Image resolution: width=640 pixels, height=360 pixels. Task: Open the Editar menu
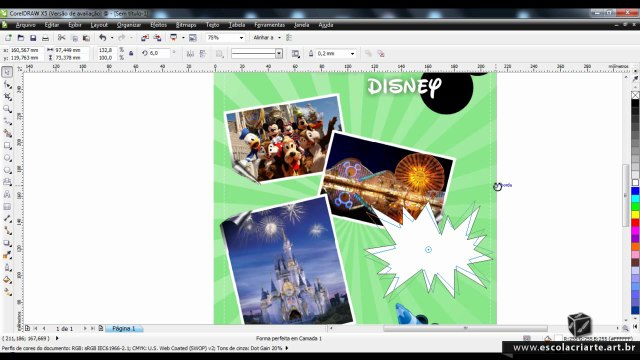[x=51, y=25]
